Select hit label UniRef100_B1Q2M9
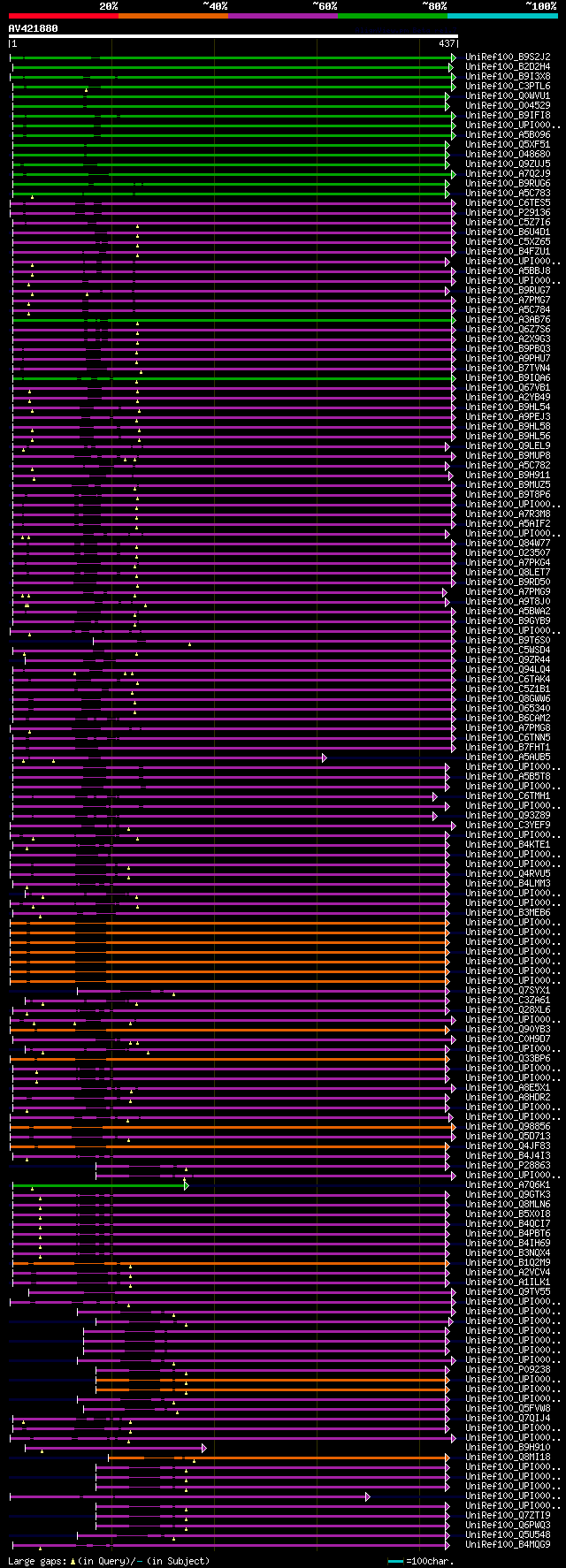 tap(508, 1262)
